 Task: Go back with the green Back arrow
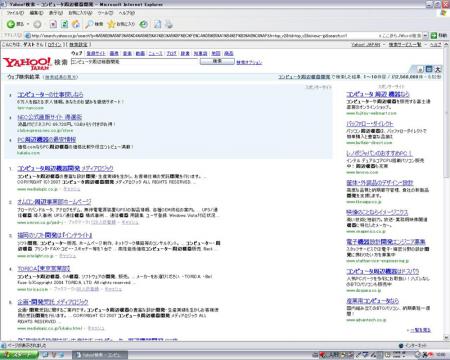[11, 24]
